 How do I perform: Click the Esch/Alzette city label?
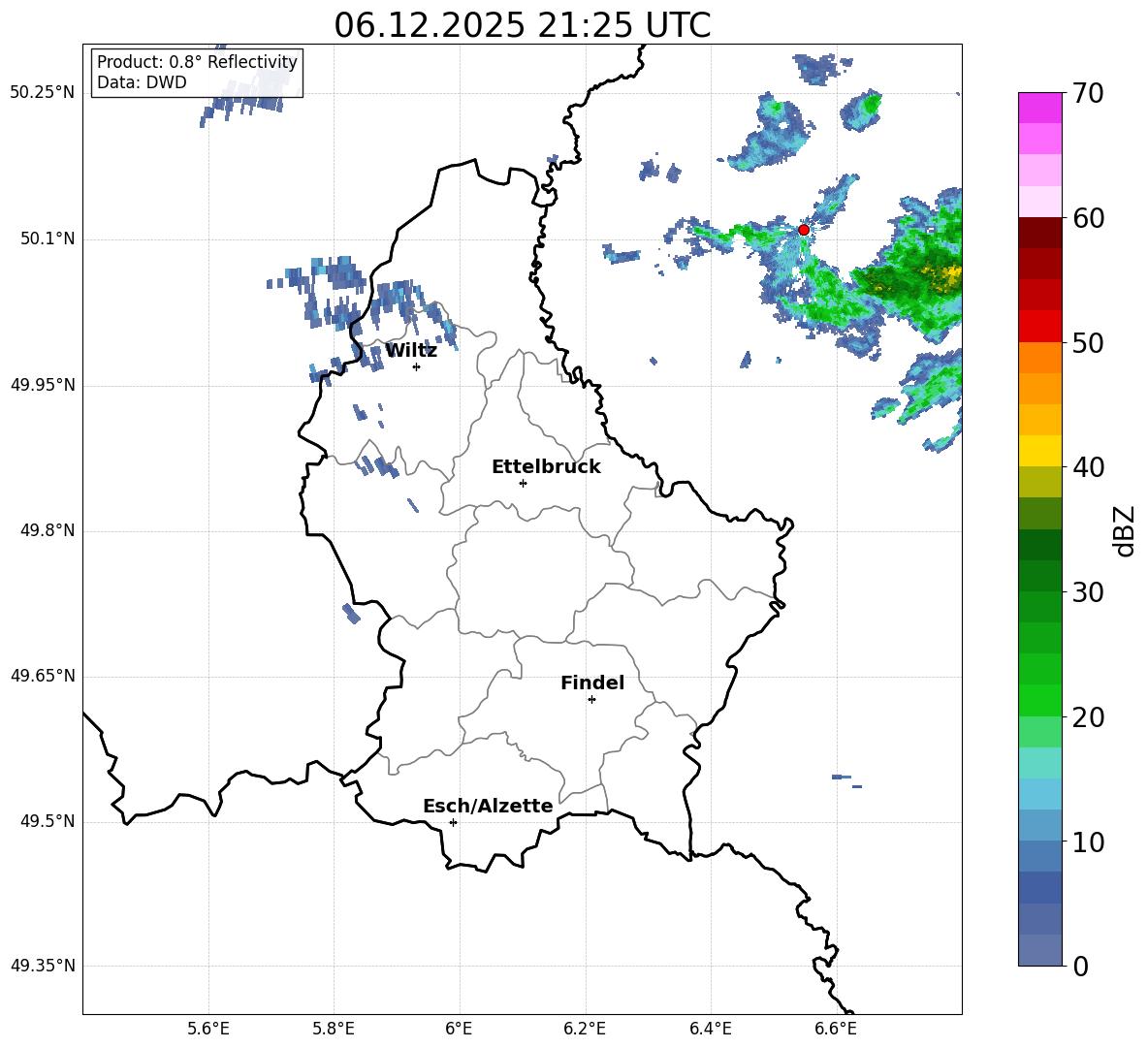point(488,806)
